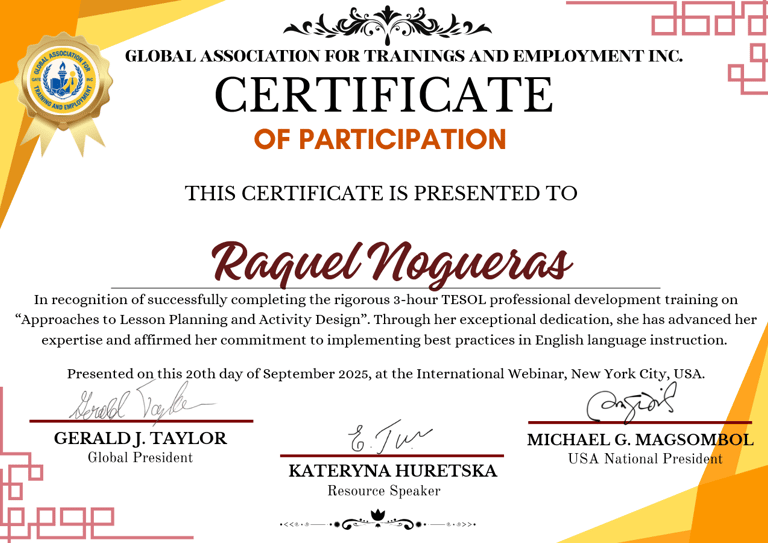The width and height of the screenshot is (768, 543).
Task: Click the 'Resource Speaker' title
Action: [x=384, y=490]
